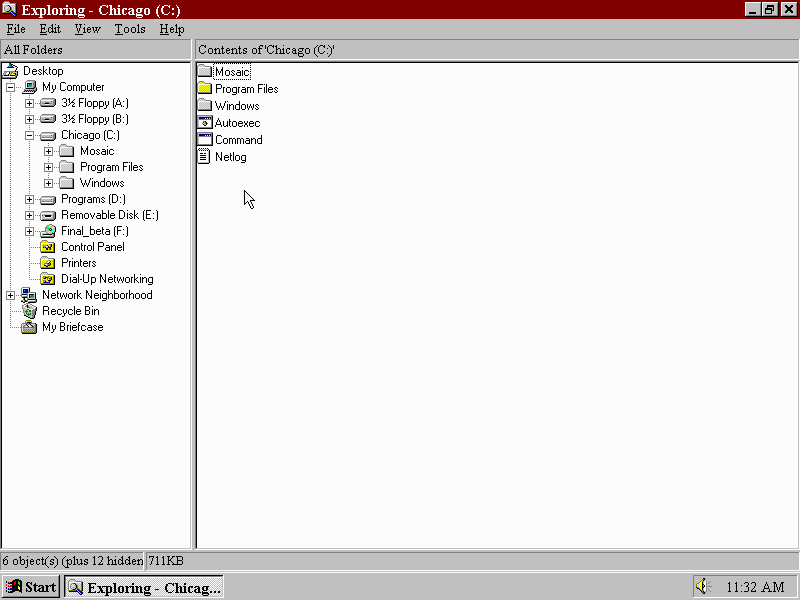The height and width of the screenshot is (600, 800).
Task: Click the Control Panel folder icon
Action: pos(48,247)
